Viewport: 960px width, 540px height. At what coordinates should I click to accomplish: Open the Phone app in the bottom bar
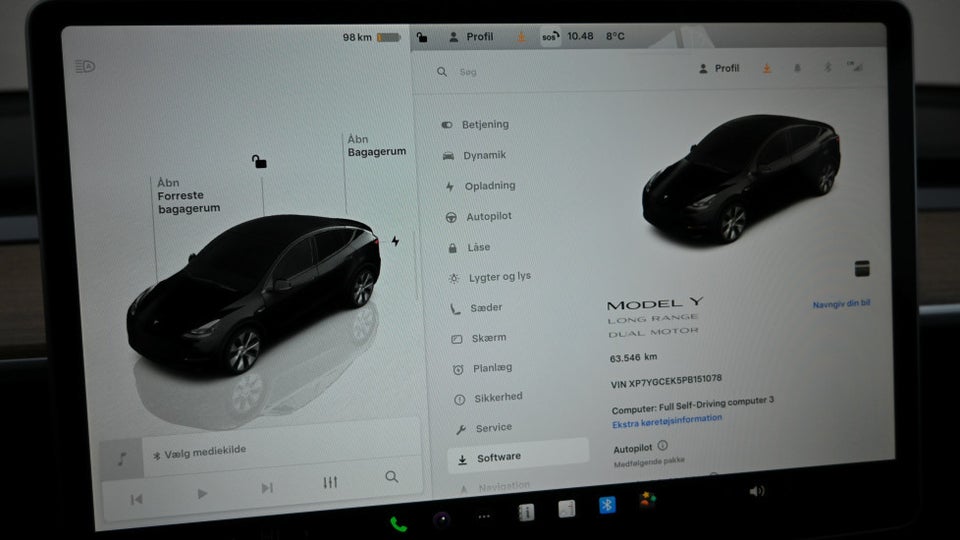point(399,523)
